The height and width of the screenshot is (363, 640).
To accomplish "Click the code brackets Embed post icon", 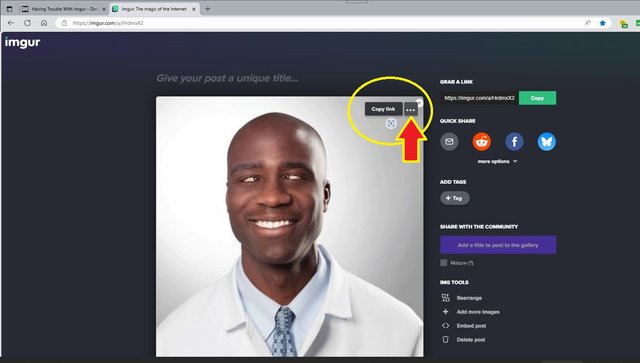I will pos(445,325).
